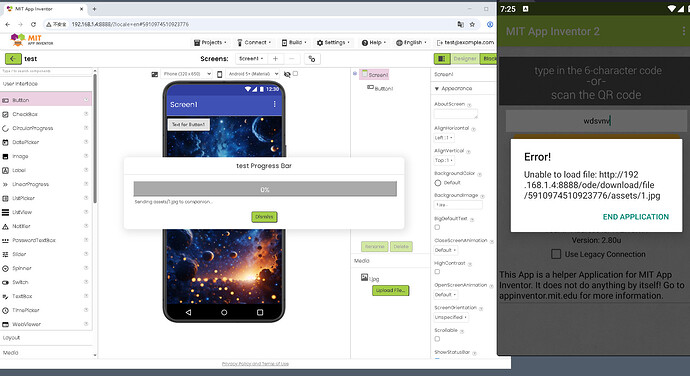The width and height of the screenshot is (690, 376).
Task: Open the Settings menu
Action: click(333, 42)
